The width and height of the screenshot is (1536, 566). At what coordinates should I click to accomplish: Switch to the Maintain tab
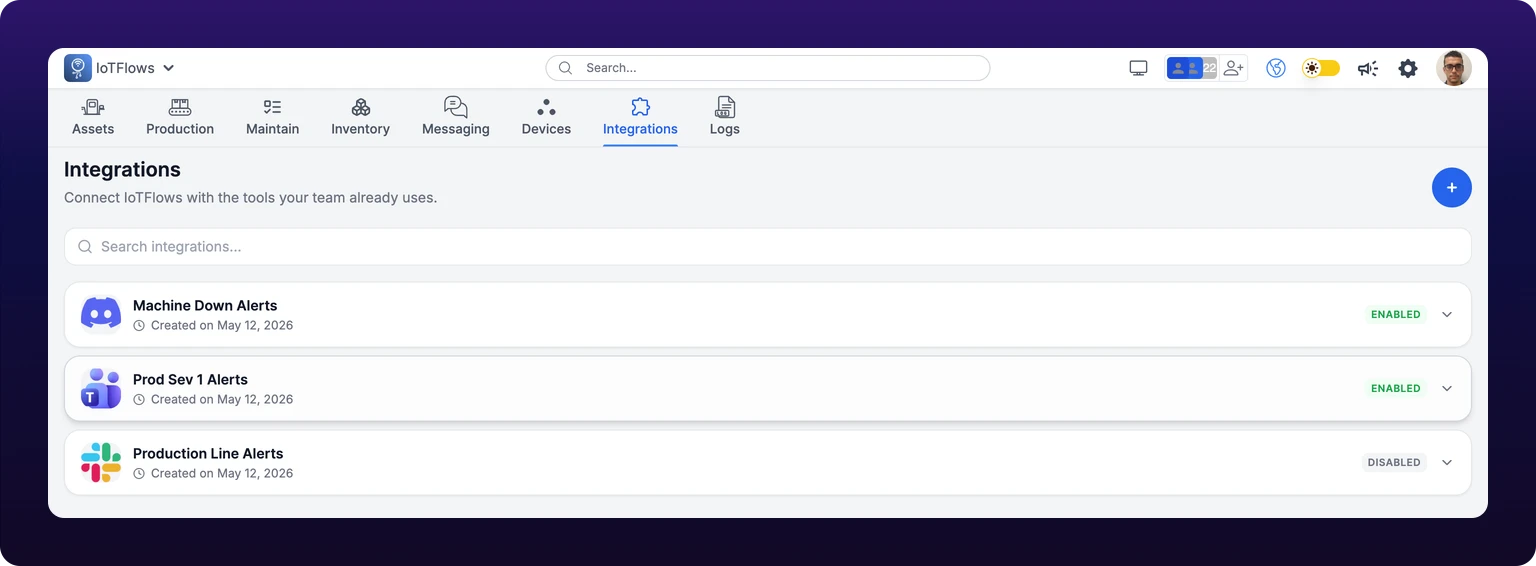[x=273, y=117]
